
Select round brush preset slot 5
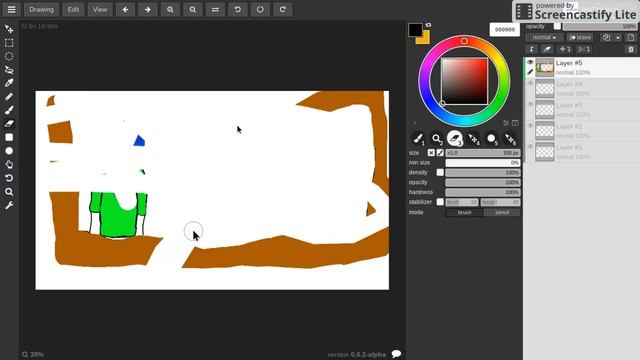click(x=492, y=139)
